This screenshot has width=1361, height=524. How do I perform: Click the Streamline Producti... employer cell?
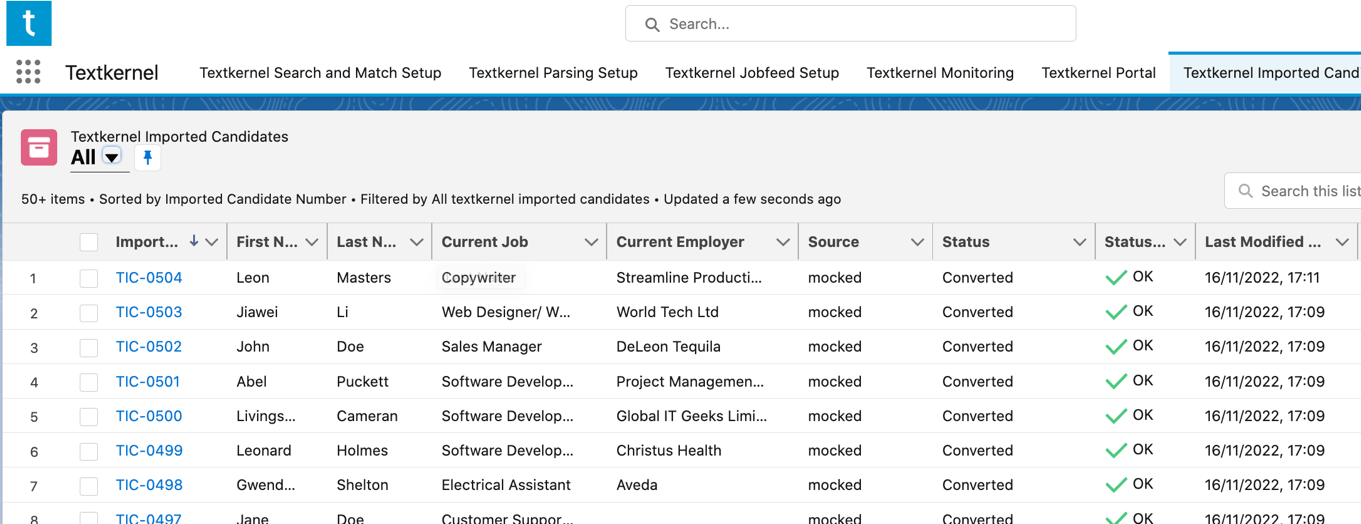pyautogui.click(x=689, y=277)
